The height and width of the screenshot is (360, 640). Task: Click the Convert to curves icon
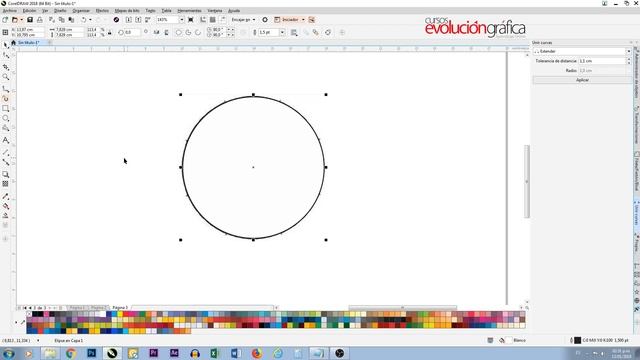(x=328, y=32)
